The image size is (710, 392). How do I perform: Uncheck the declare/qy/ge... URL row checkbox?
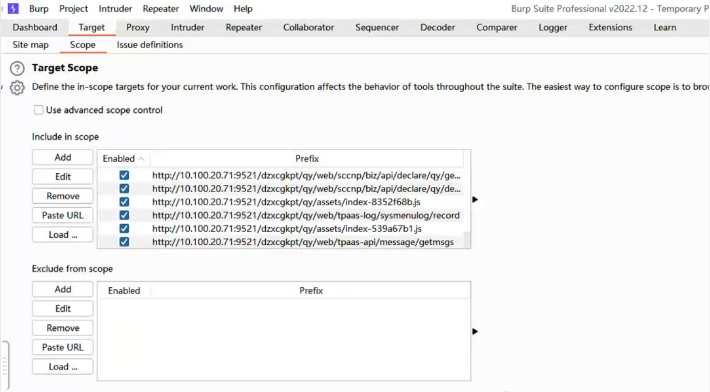pos(124,175)
